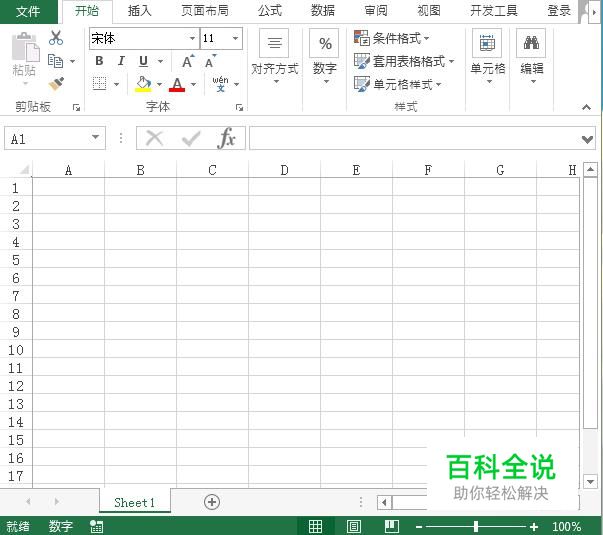Switch to Normal view in status bar
The height and width of the screenshot is (535, 603).
315,526
